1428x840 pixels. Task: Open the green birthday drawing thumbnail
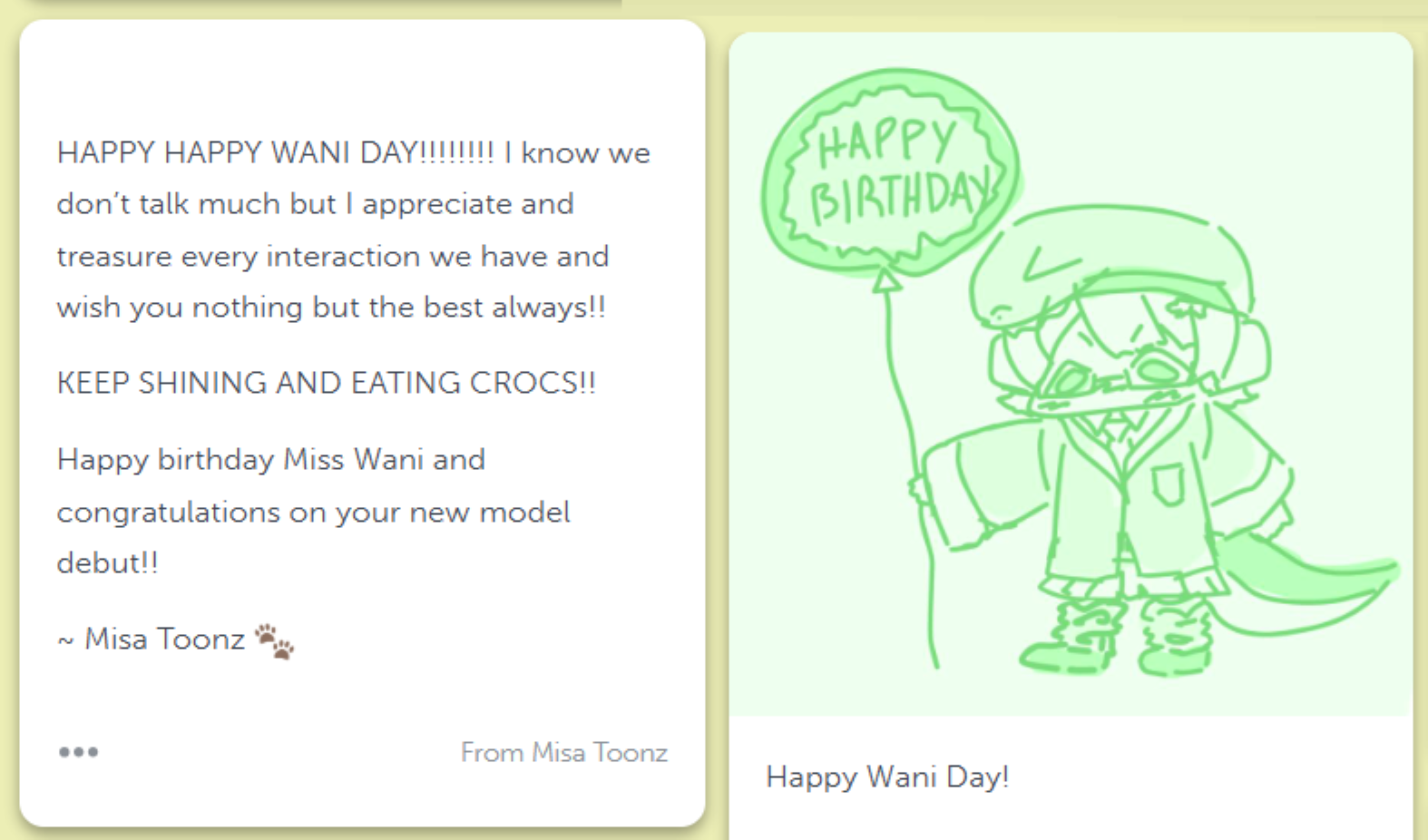pos(1071,375)
